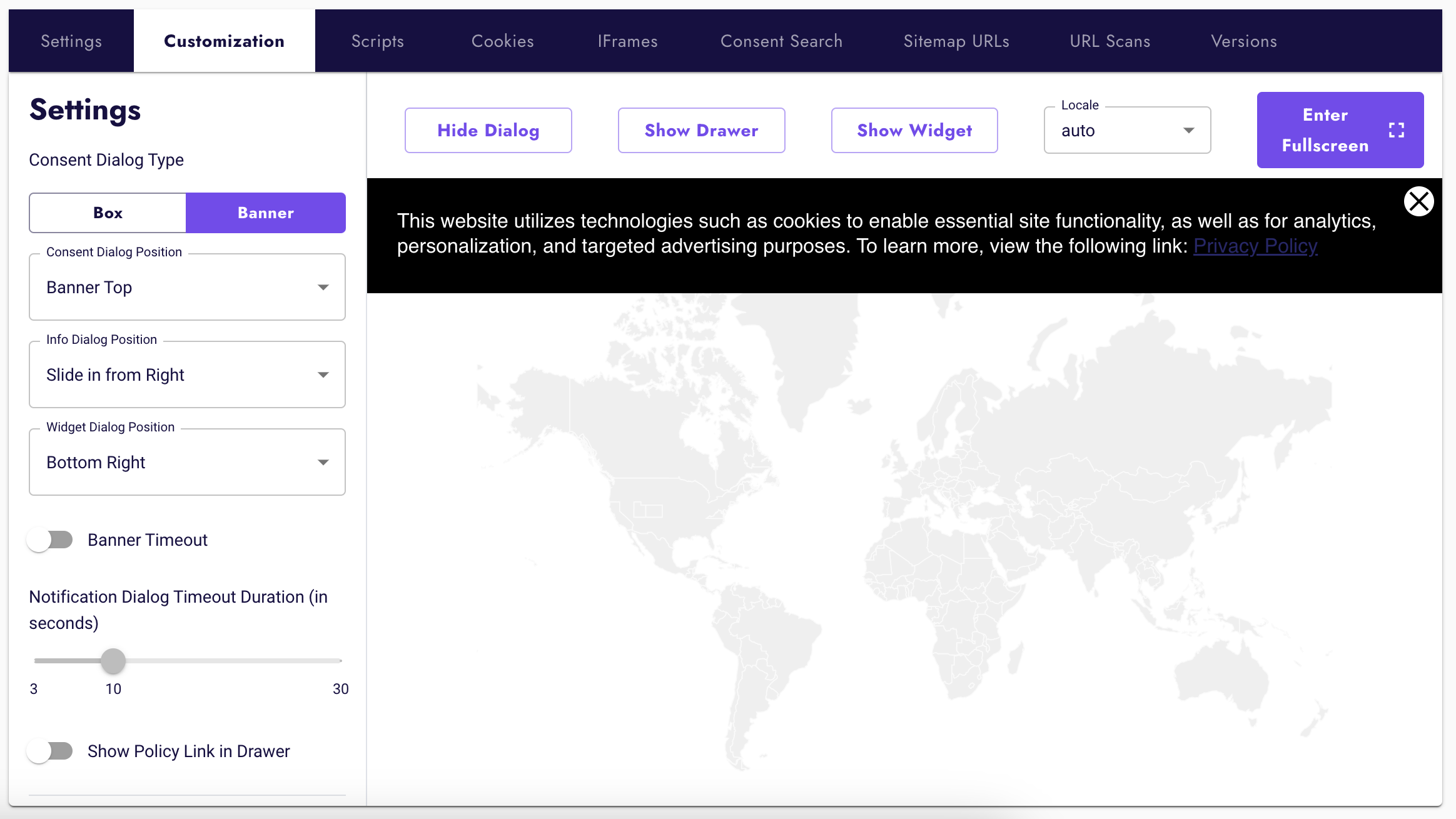
Task: Open the URL Scans tab
Action: click(1110, 41)
